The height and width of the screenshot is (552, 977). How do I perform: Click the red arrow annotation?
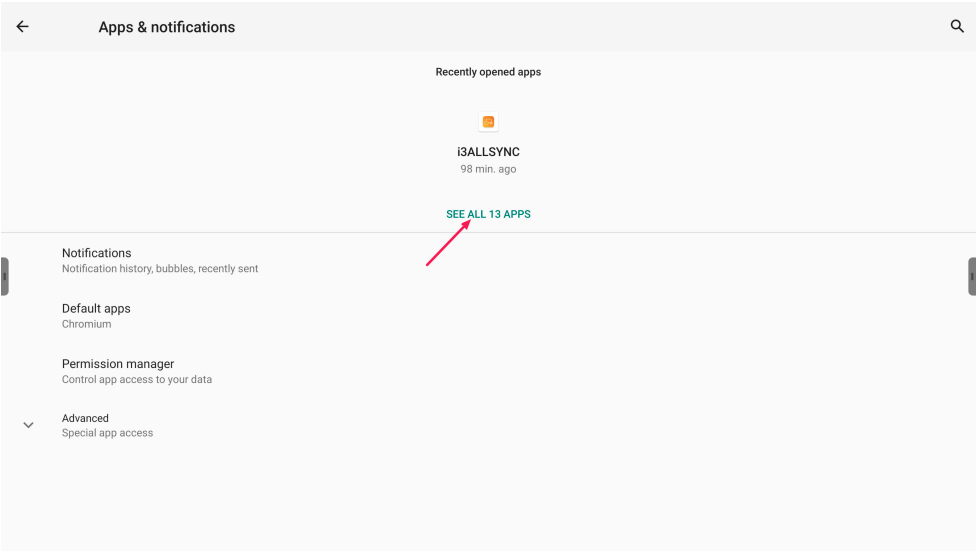tap(447, 244)
